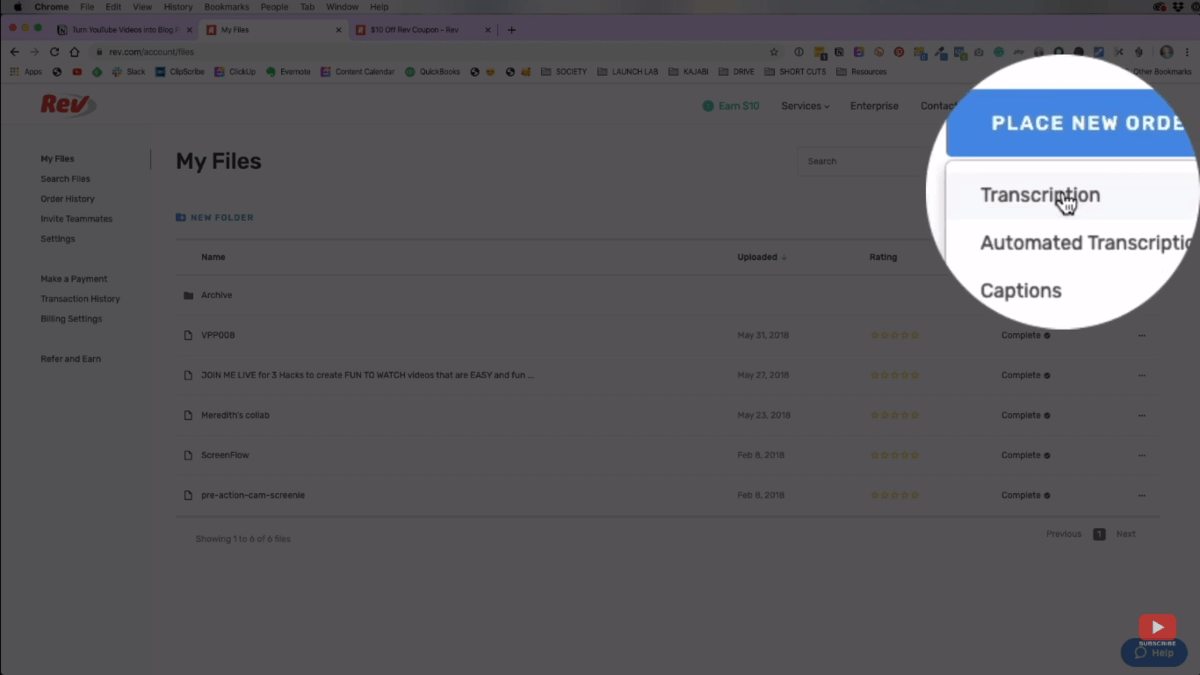Click the Apps bookmark grid icon
The image size is (1200, 675).
(x=15, y=72)
